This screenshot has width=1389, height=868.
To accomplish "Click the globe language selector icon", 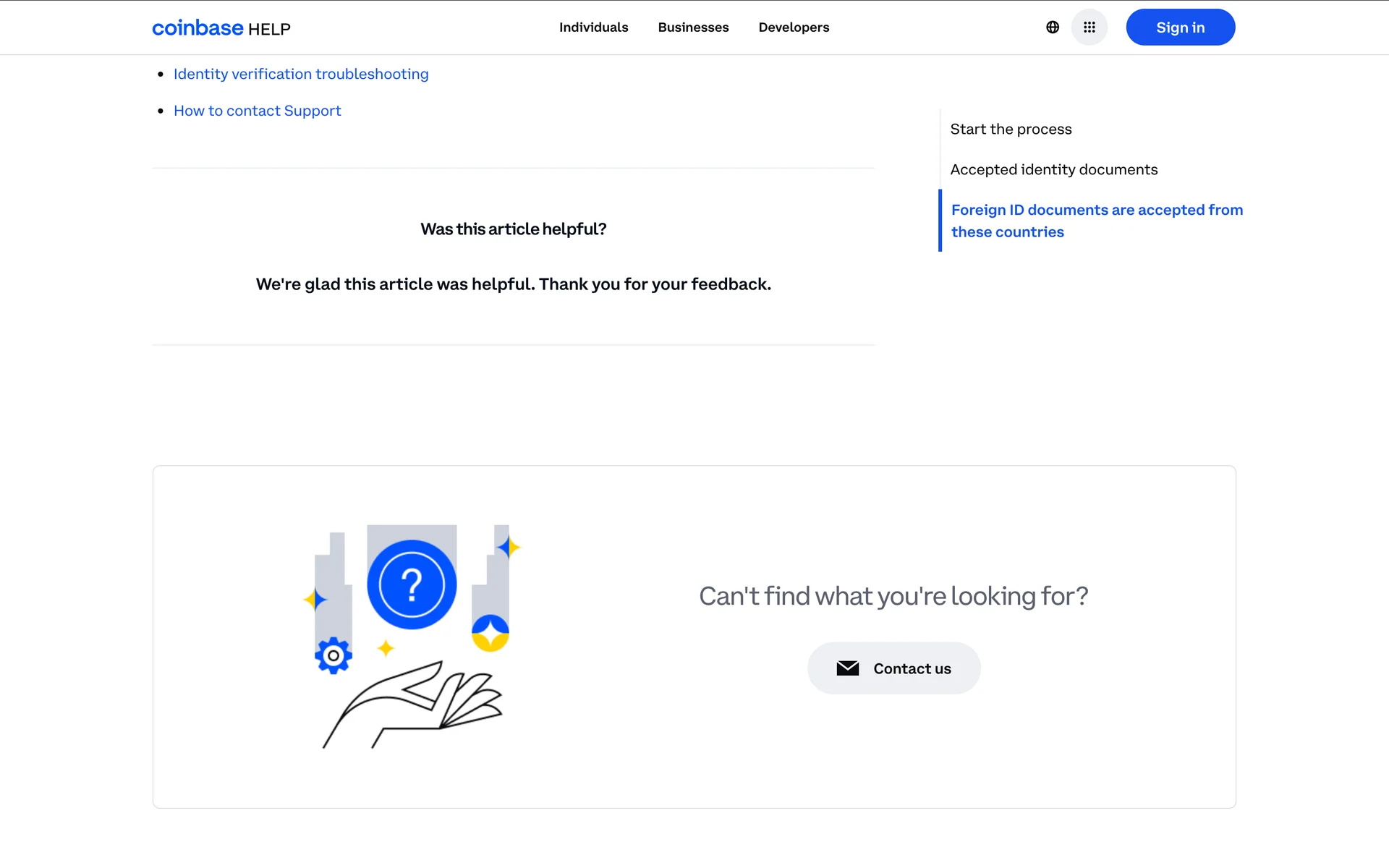I will pos(1053,27).
